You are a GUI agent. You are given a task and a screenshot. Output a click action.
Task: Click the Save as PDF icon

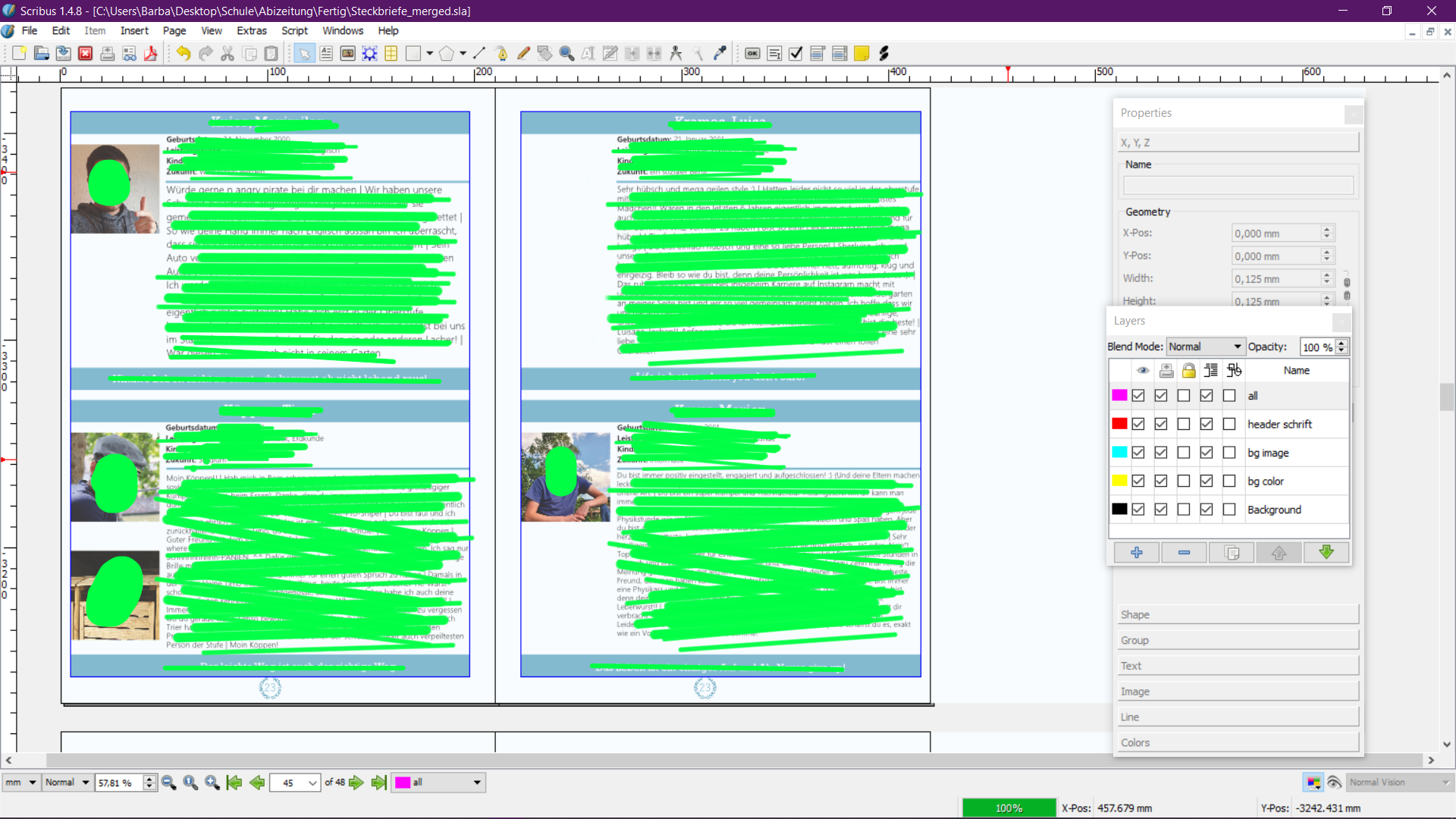tap(151, 53)
